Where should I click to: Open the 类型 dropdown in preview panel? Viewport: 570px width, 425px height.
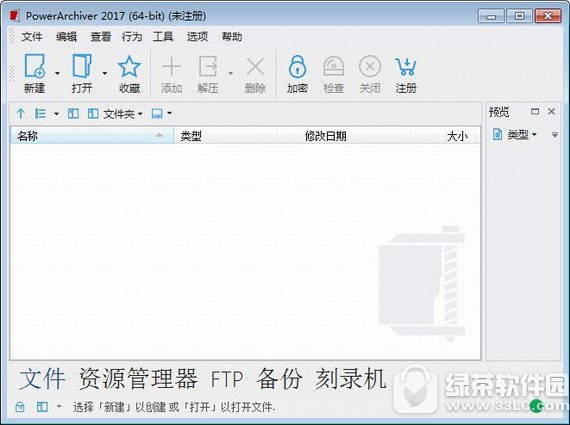click(x=515, y=135)
